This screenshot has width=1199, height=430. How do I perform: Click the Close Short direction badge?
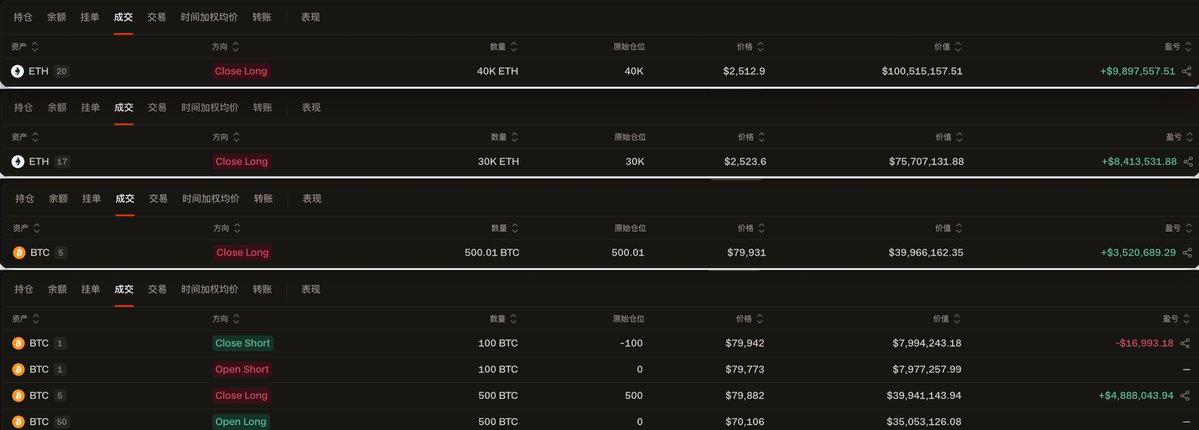(242, 344)
